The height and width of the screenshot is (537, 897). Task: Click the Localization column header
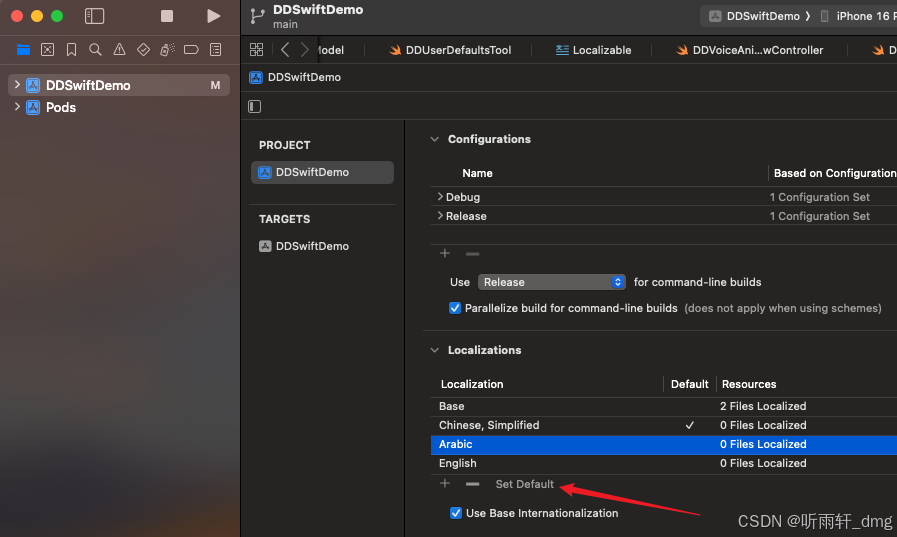(472, 384)
